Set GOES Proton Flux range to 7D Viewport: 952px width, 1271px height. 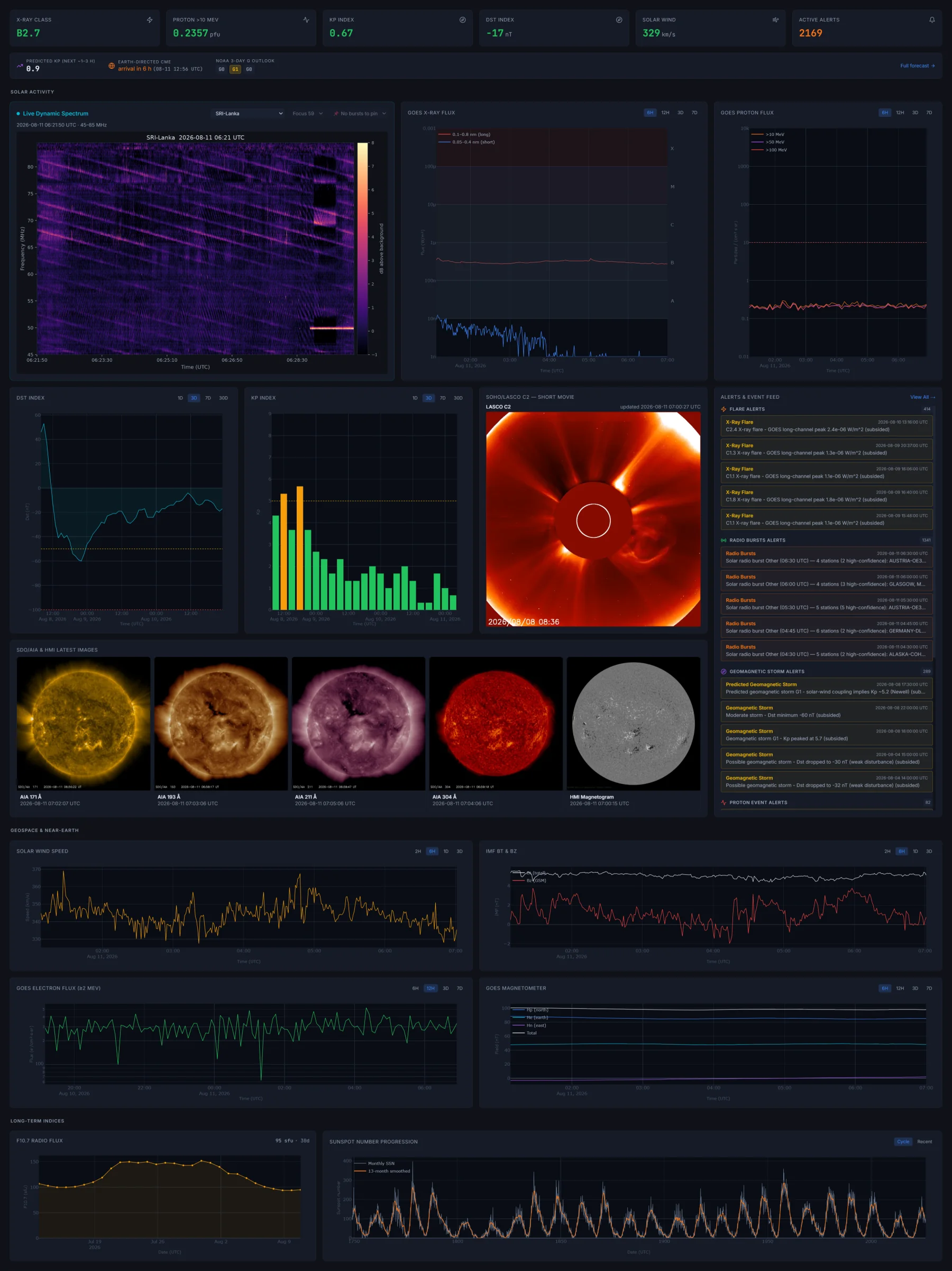929,113
